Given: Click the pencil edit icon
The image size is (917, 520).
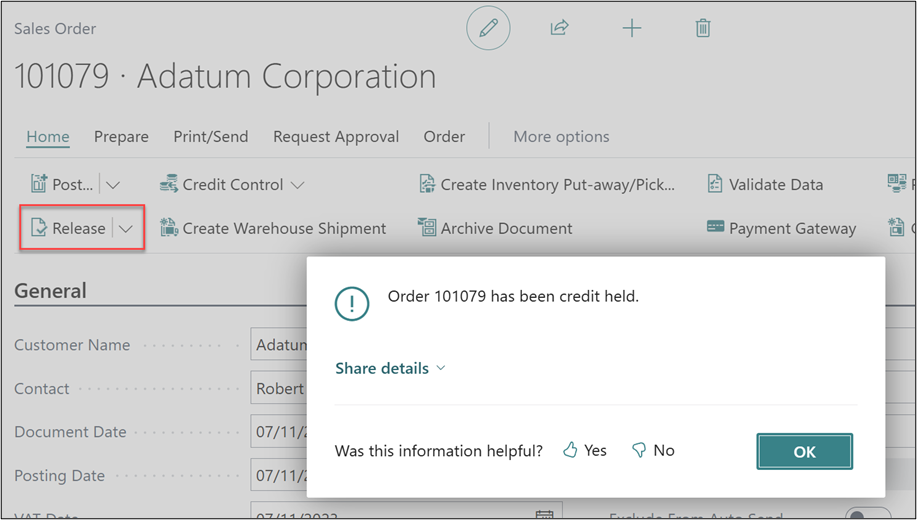Looking at the screenshot, I should click(488, 29).
